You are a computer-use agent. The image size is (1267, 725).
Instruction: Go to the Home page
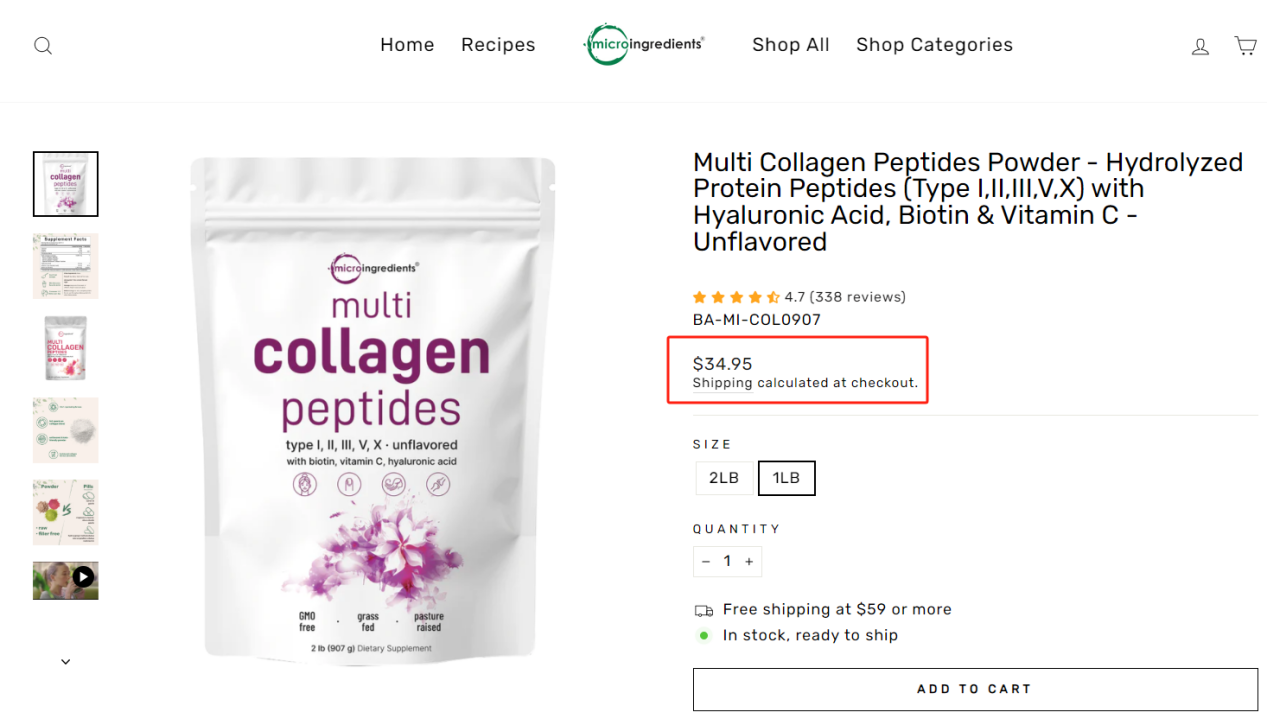click(407, 45)
